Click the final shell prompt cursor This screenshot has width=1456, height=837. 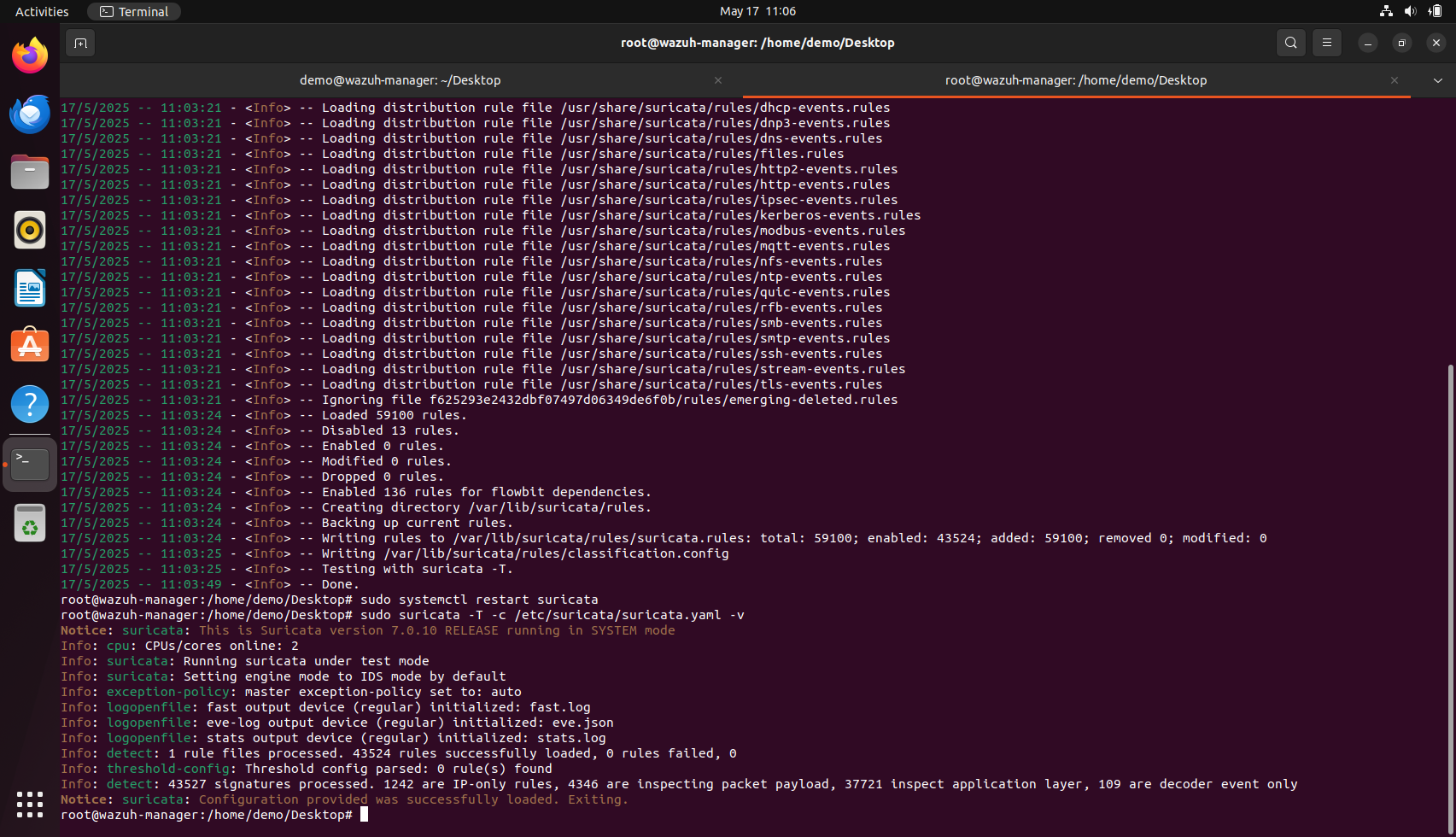point(364,815)
